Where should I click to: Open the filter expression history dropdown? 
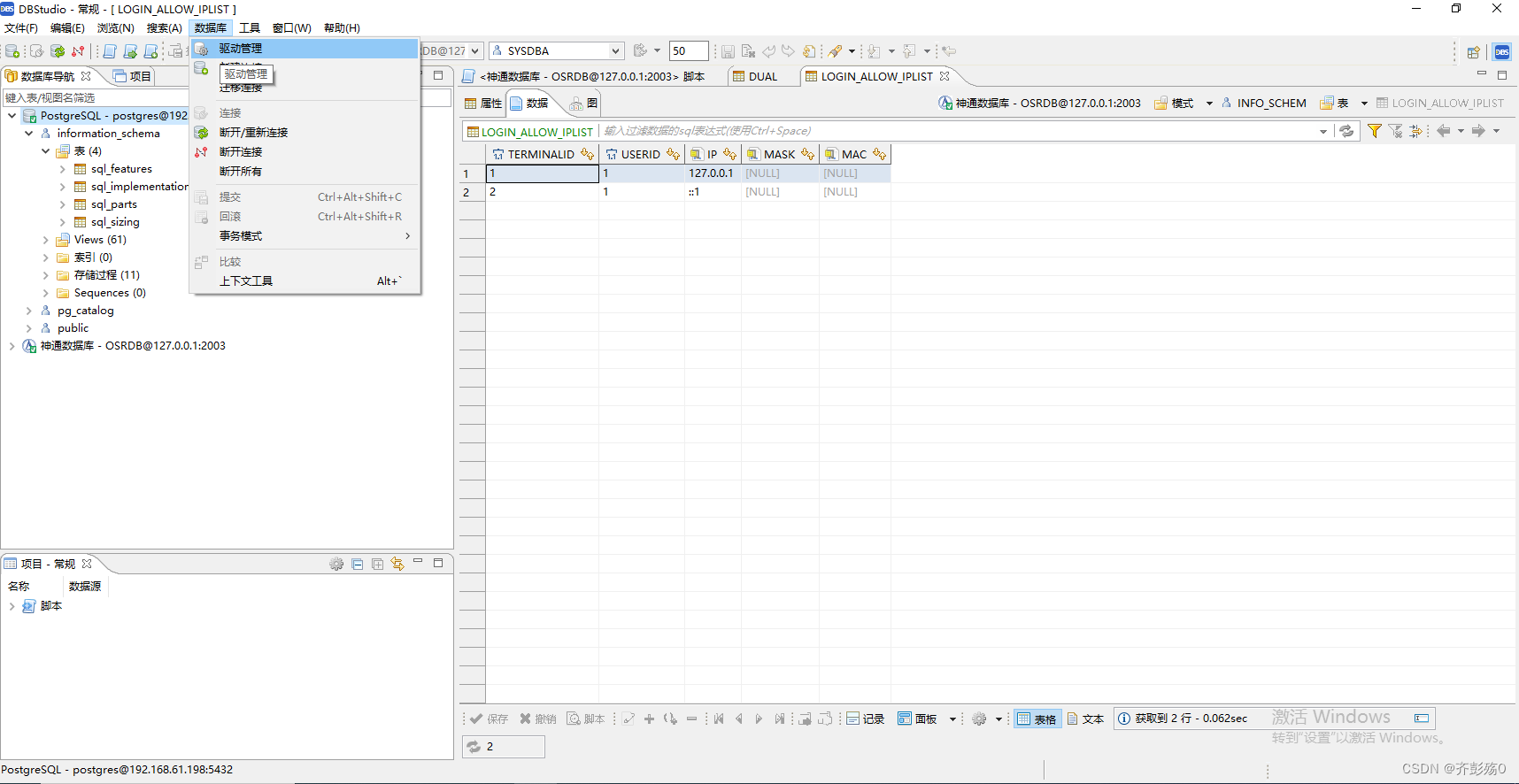click(x=1323, y=131)
